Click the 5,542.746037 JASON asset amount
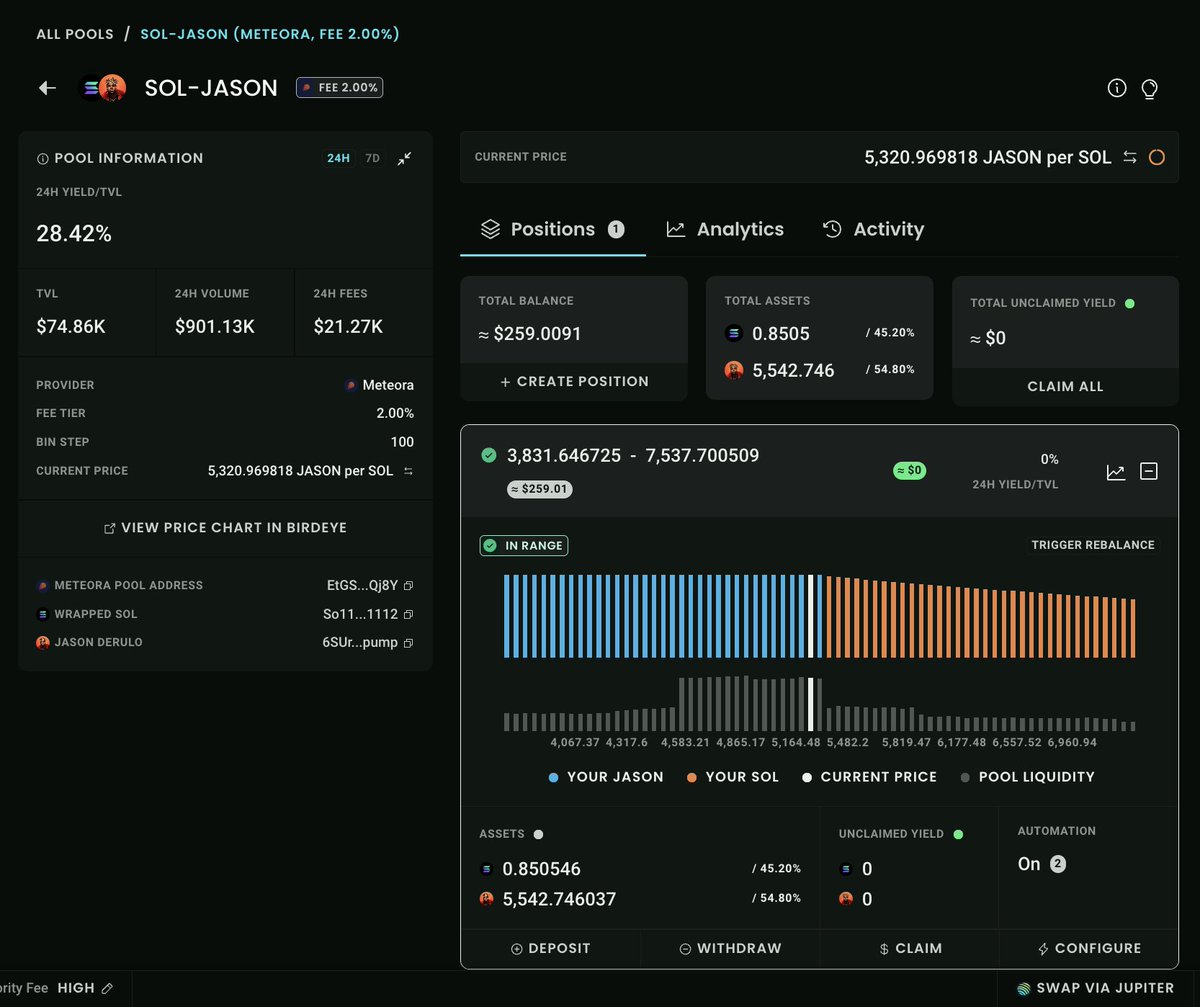1200x1007 pixels. (x=559, y=899)
